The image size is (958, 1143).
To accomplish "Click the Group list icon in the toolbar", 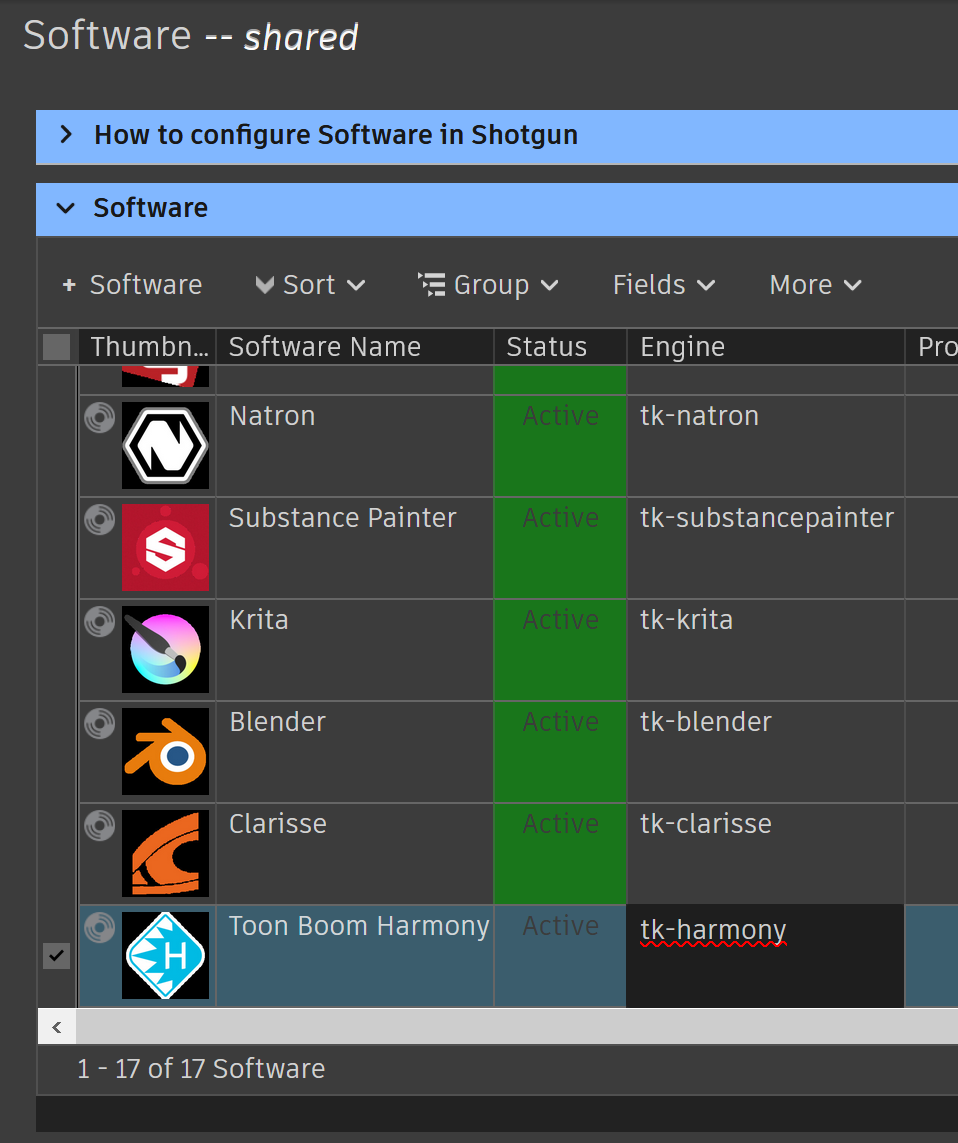I will (x=432, y=284).
